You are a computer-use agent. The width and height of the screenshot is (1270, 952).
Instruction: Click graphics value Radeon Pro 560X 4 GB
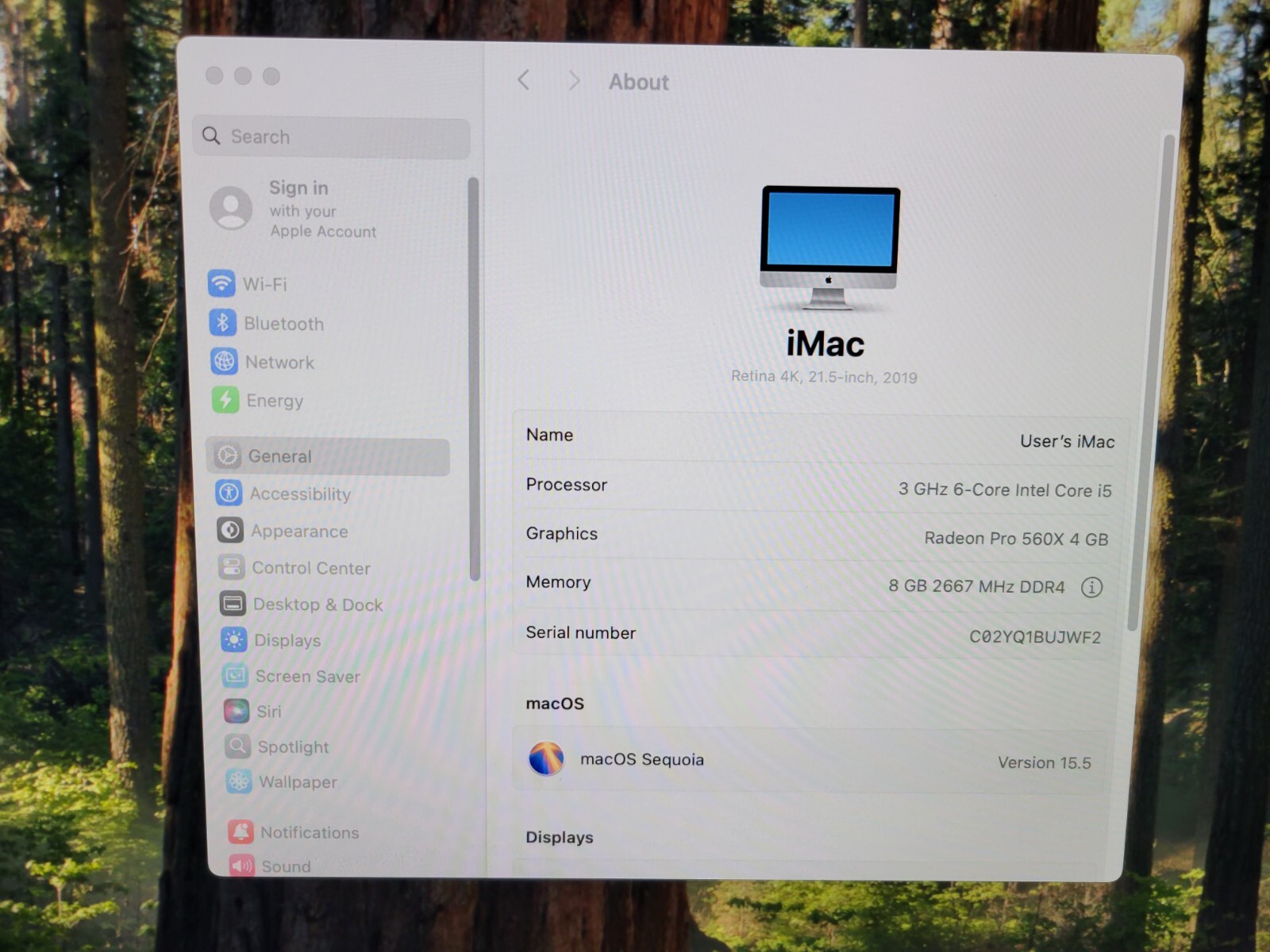click(1016, 539)
